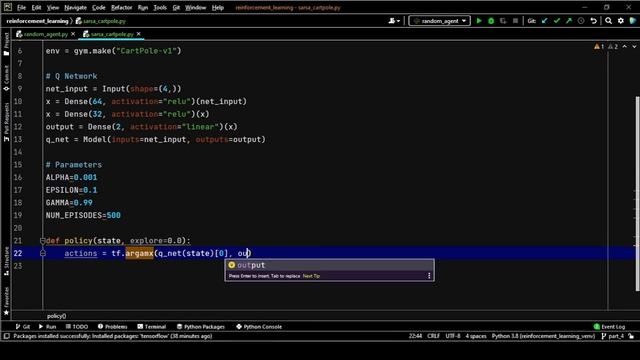Image resolution: width=640 pixels, height=360 pixels.
Task: Open the Navigate menu
Action: tap(76, 7)
